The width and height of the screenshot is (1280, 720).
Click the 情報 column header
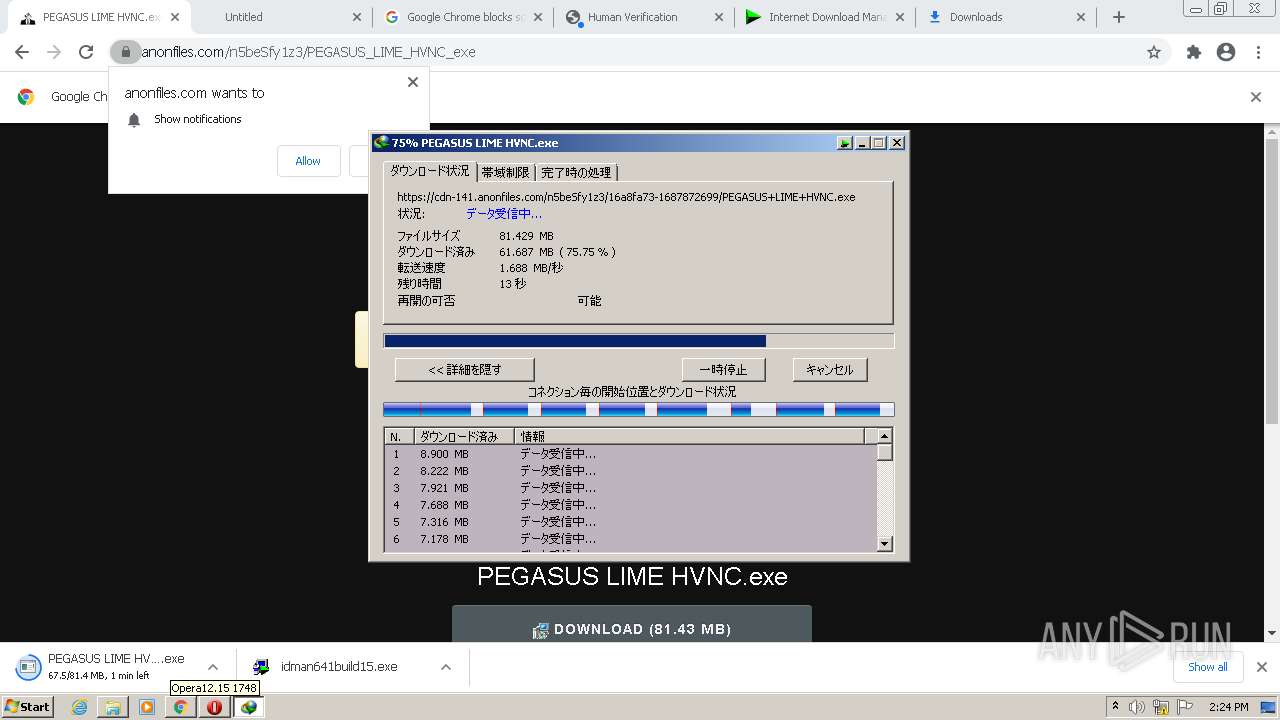(x=690, y=437)
